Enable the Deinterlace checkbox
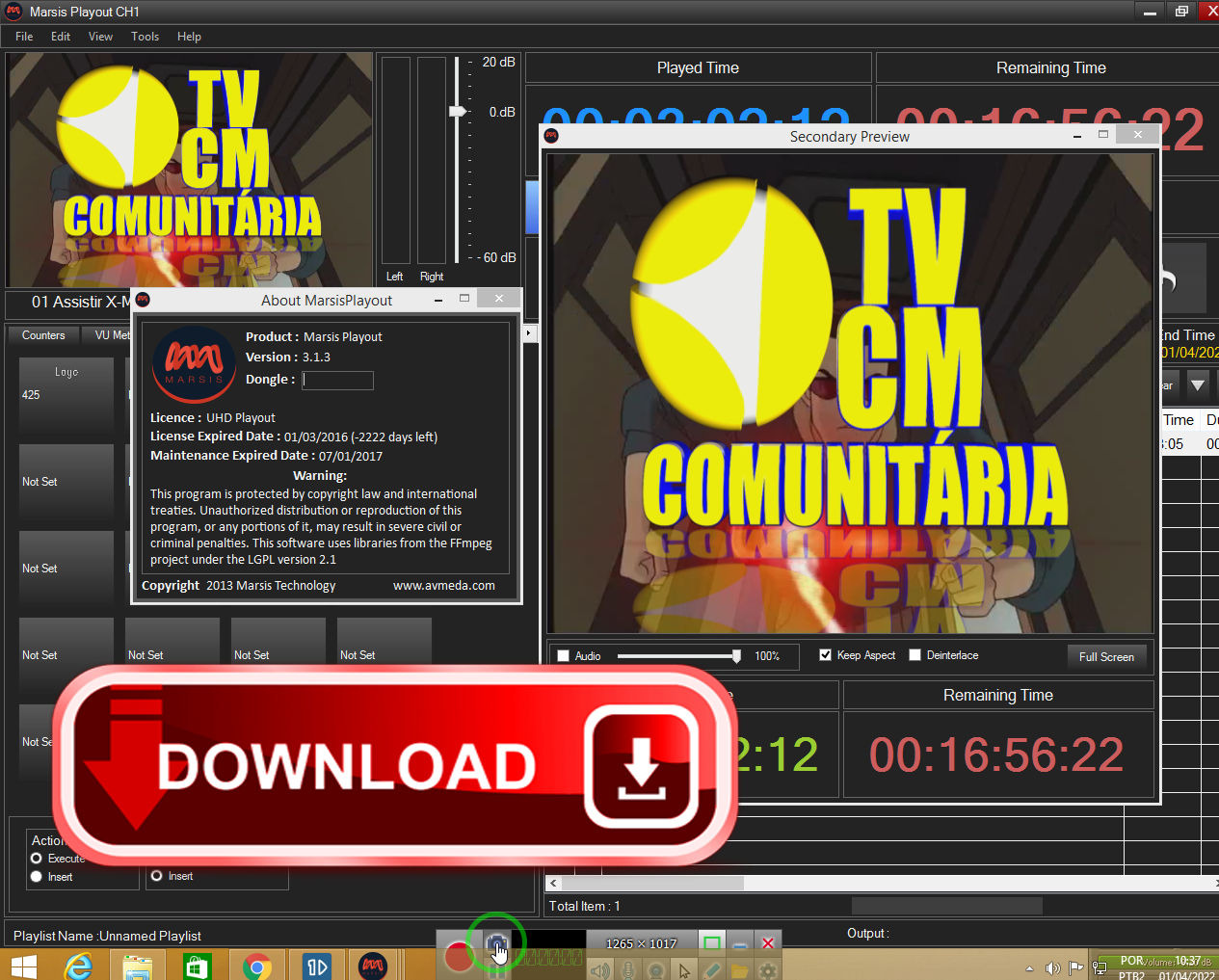 [915, 655]
